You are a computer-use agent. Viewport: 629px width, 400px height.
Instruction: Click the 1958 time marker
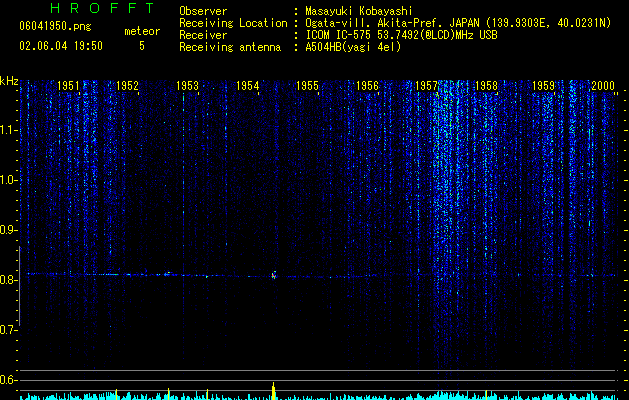pos(486,86)
